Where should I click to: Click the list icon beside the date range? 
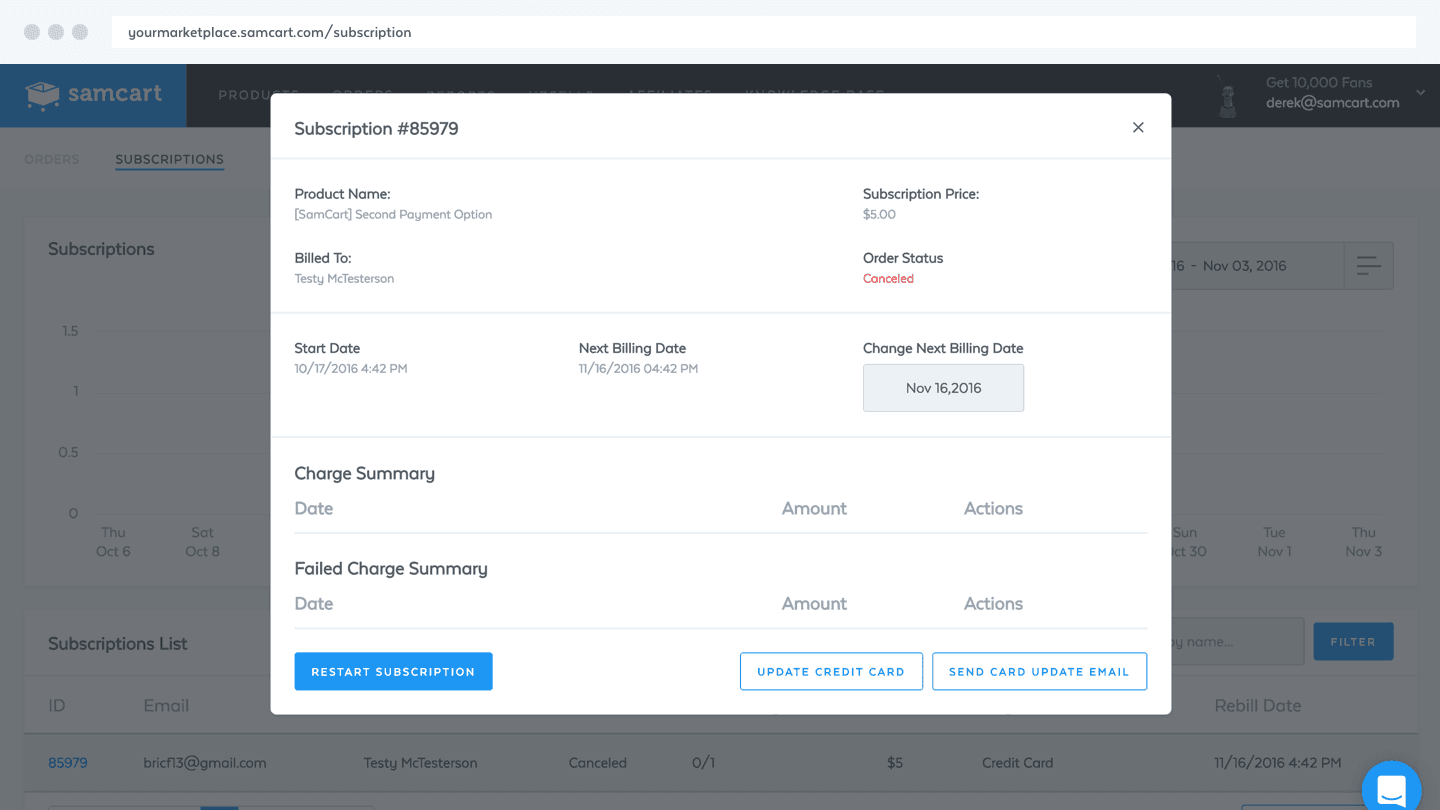tap(1368, 265)
